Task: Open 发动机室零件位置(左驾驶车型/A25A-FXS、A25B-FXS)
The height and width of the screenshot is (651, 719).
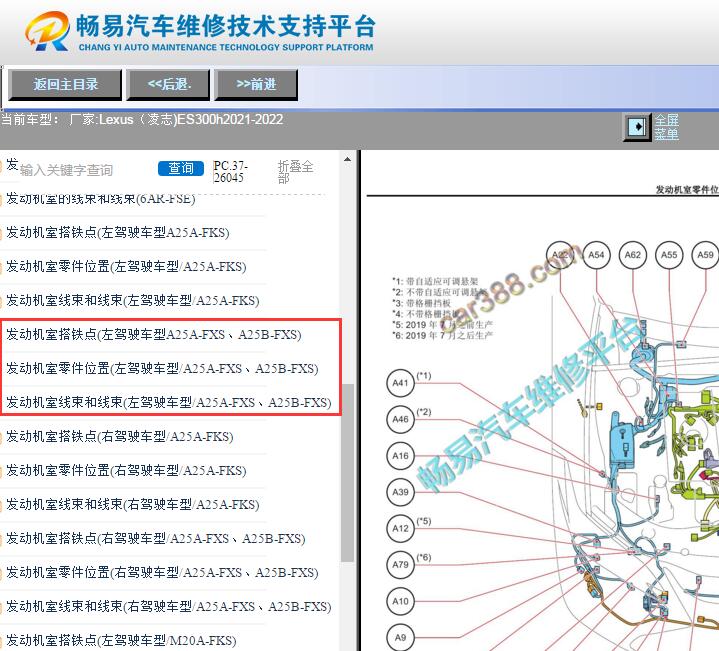Action: point(162,368)
